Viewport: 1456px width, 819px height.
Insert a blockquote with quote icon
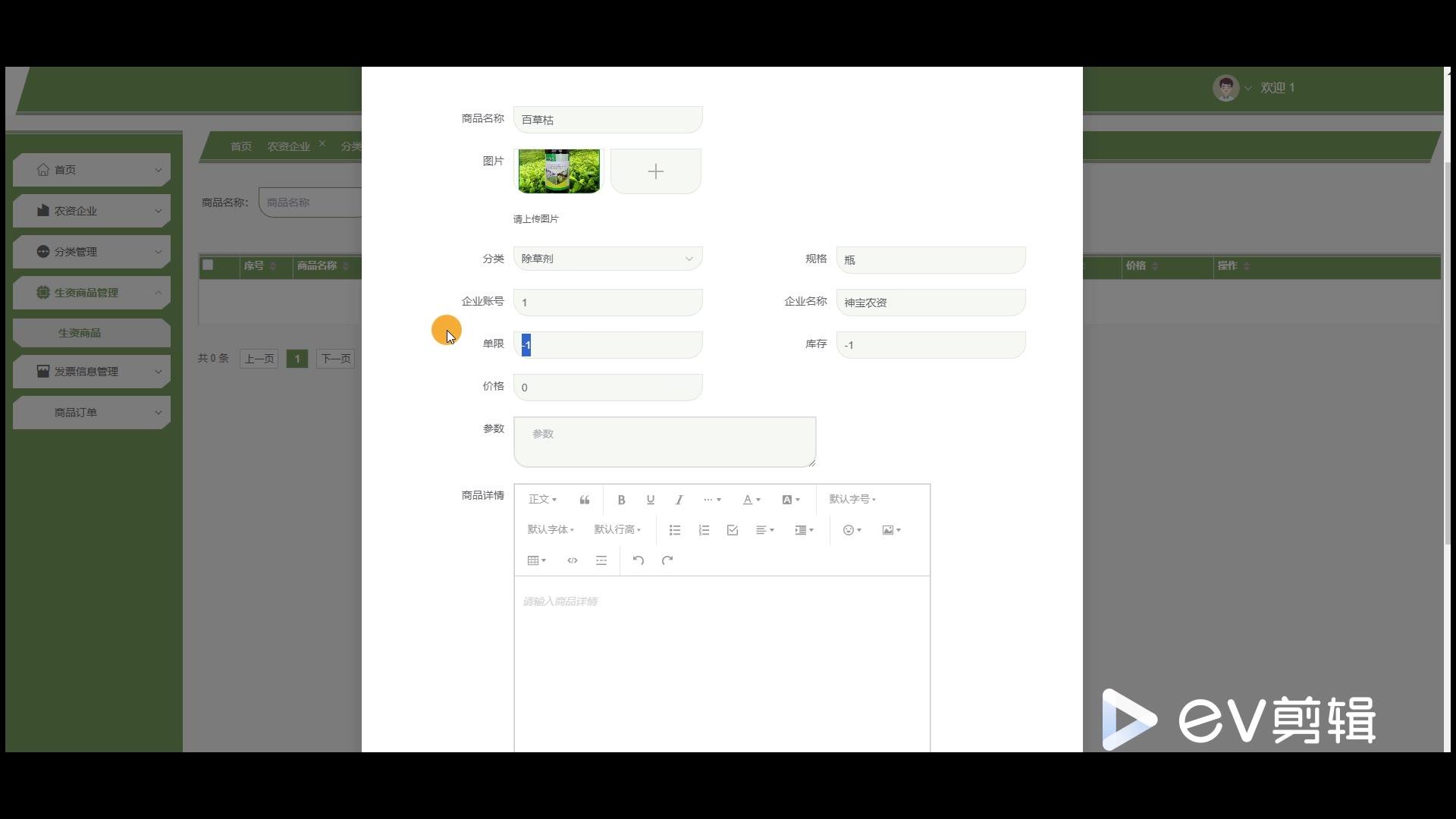pyautogui.click(x=584, y=500)
